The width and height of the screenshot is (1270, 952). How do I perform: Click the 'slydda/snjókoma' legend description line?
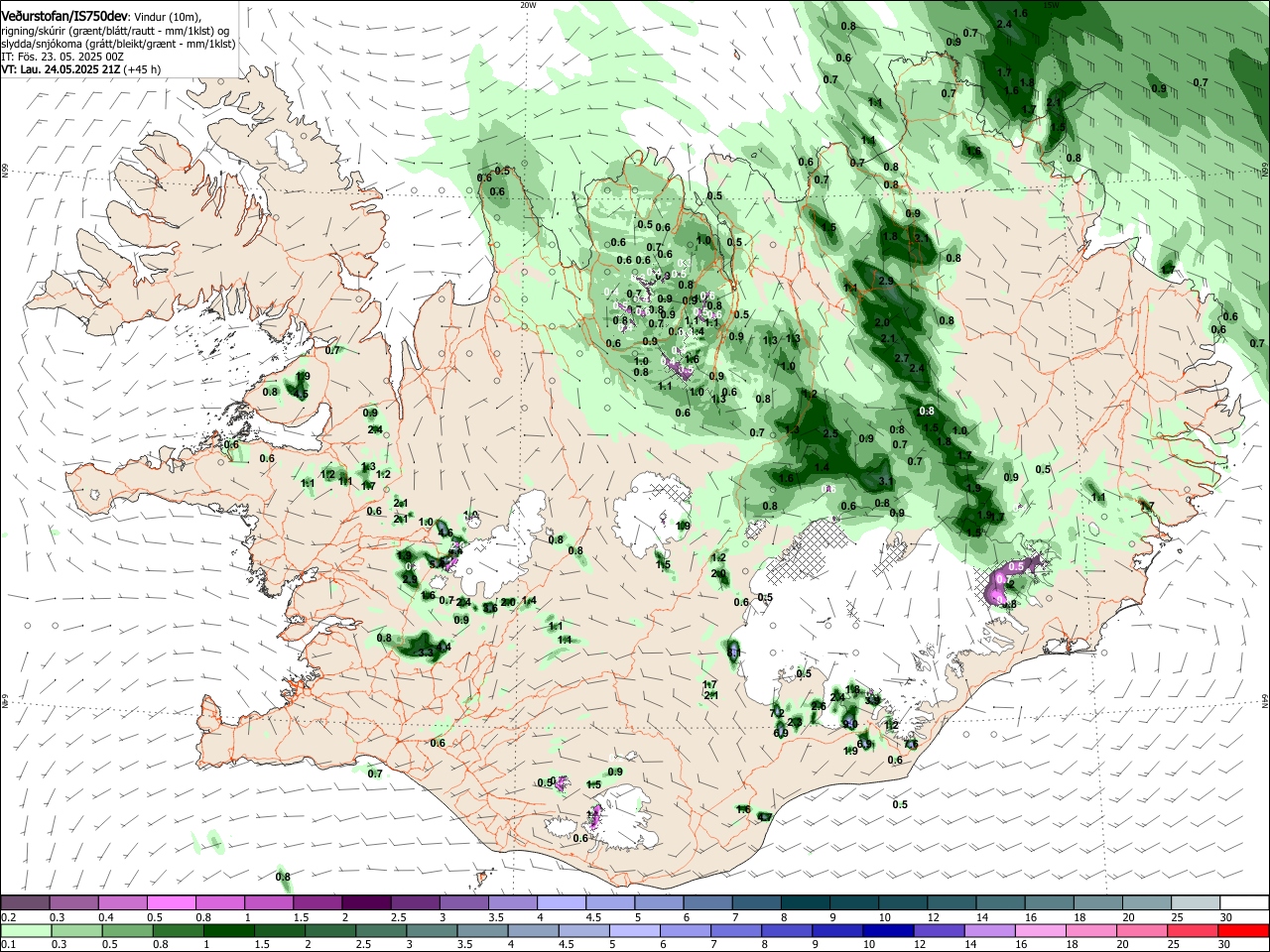[x=118, y=44]
